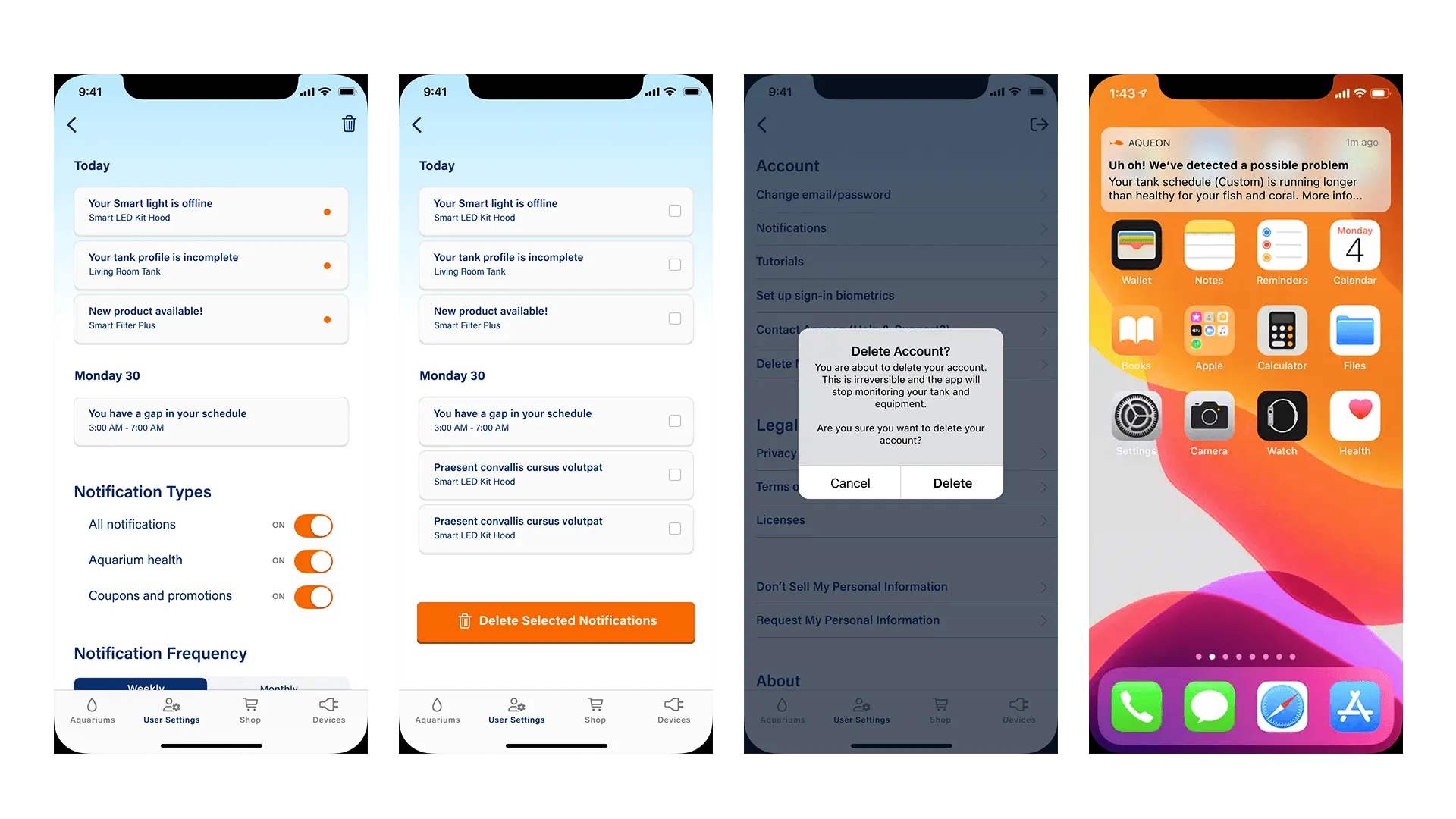Check the gap in schedule notification checkbox
Screen dimensions: 1456x819
(x=675, y=420)
